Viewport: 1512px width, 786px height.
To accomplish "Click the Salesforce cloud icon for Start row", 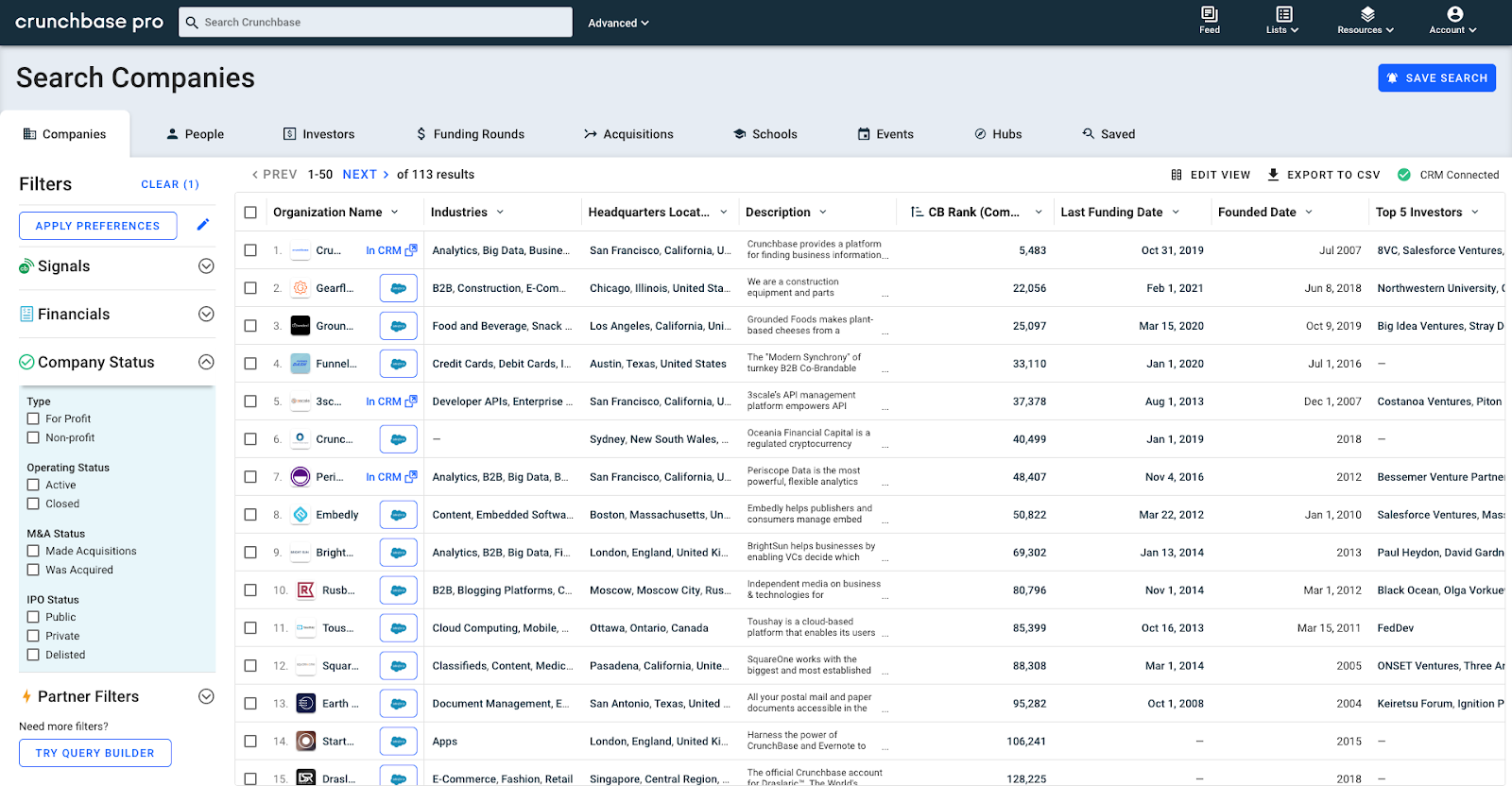I will pyautogui.click(x=399, y=742).
